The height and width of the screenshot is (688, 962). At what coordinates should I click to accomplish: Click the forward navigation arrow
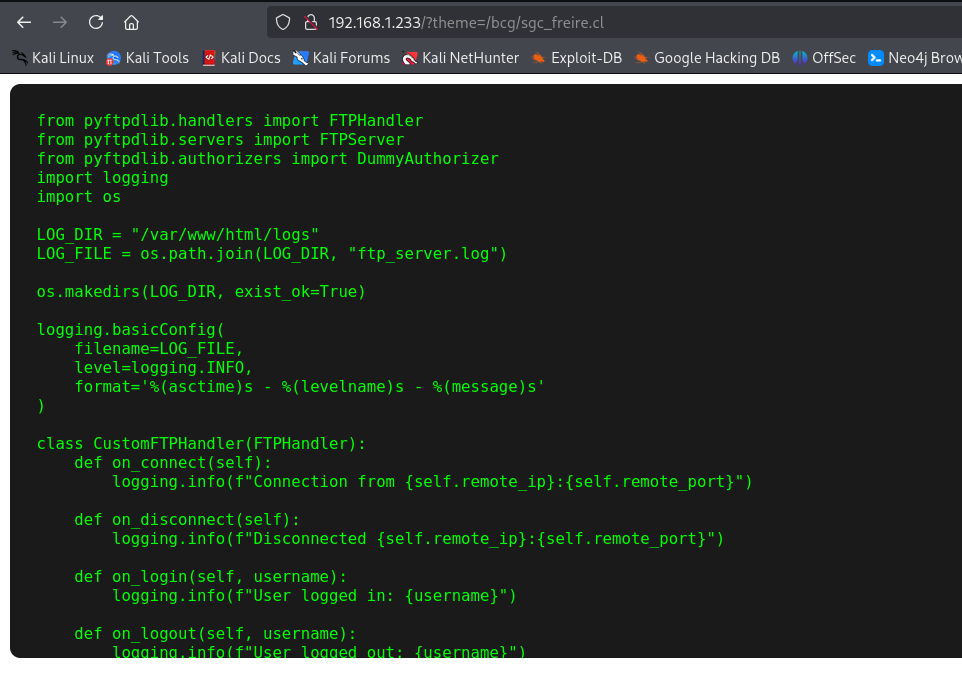pos(60,22)
